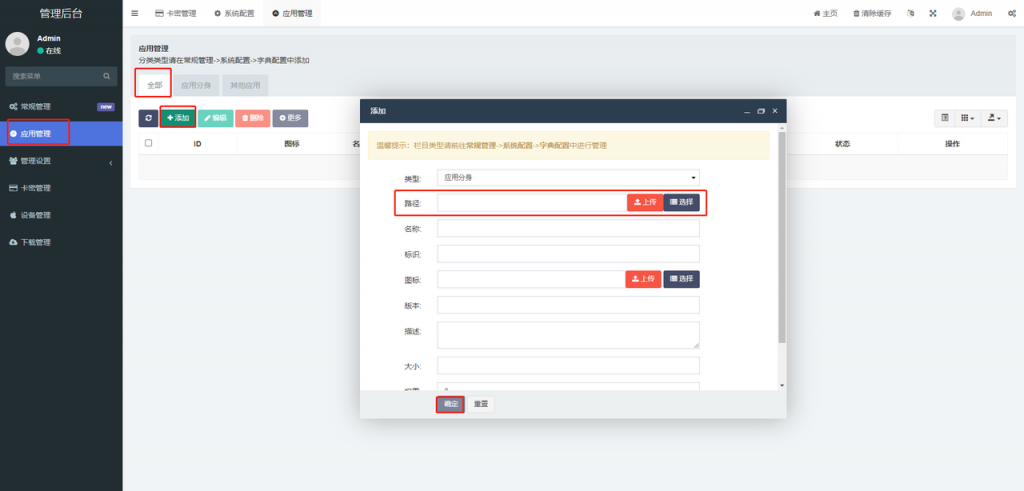Click the 重置 button in dialog
Image resolution: width=1024 pixels, height=491 pixels.
pyautogui.click(x=481, y=404)
